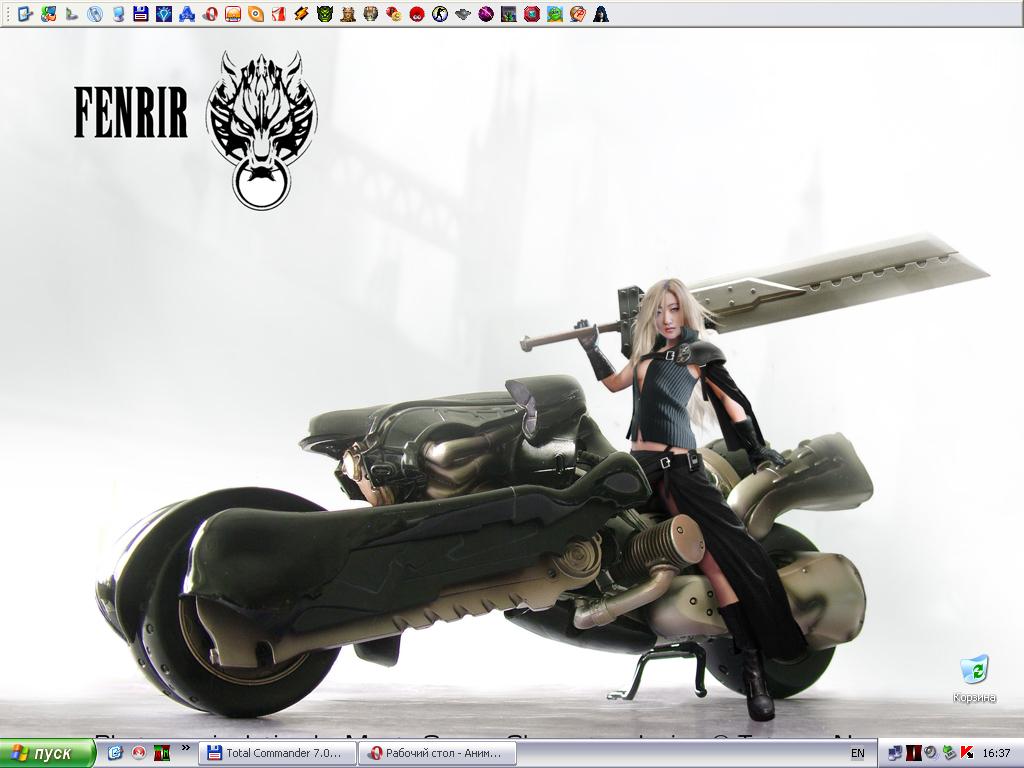The width and height of the screenshot is (1024, 768).
Task: Open the dark-blue lightbulb shortcut in top toolbar
Action: (x=164, y=13)
